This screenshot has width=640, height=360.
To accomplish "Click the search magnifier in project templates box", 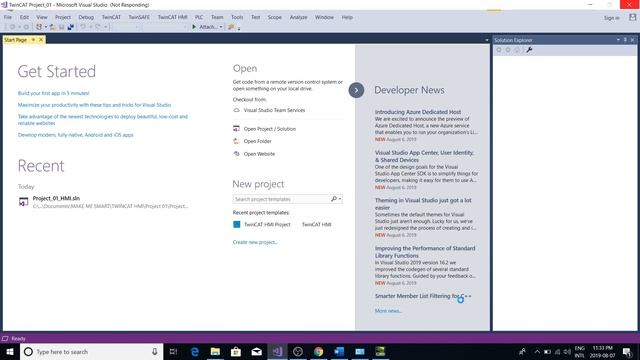I will 334,199.
